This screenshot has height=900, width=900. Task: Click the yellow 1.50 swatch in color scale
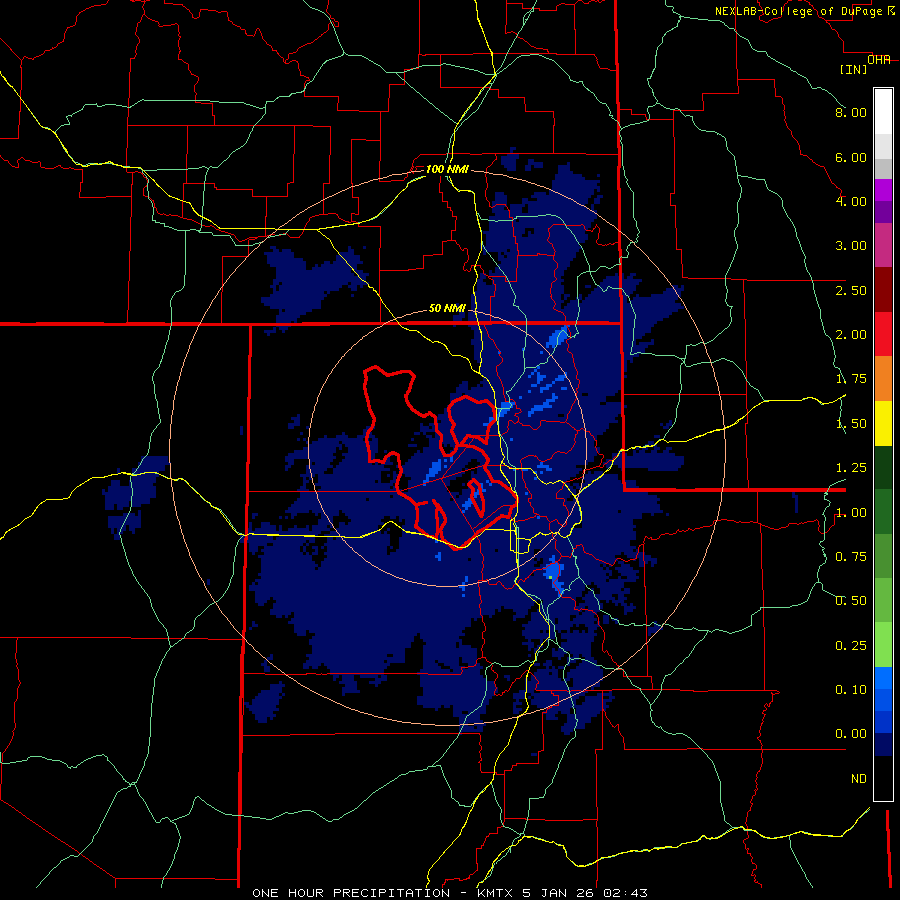click(x=883, y=424)
